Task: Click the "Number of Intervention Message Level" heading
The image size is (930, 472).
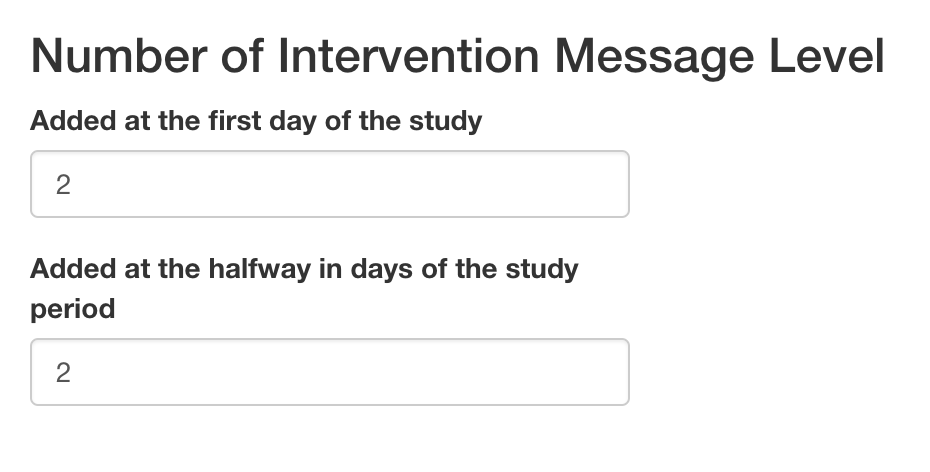Action: pyautogui.click(x=458, y=57)
